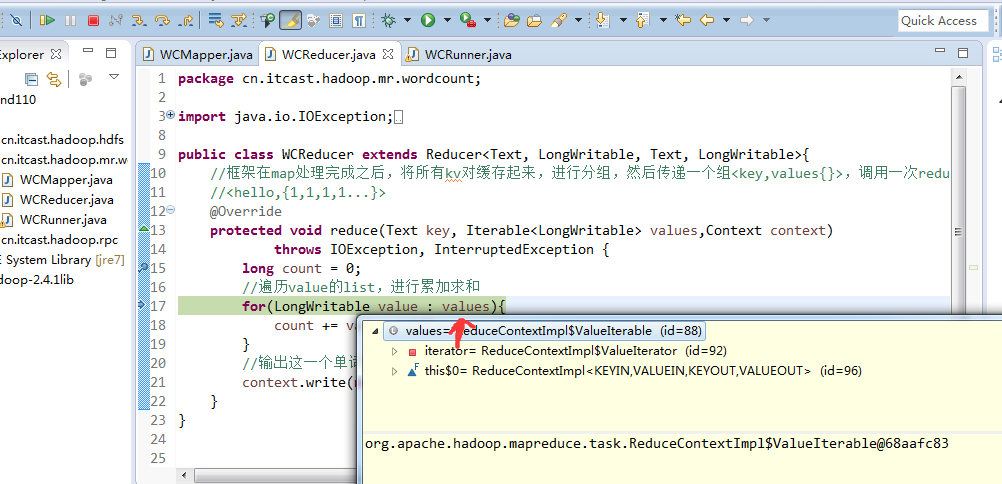Toggle Show Whitespace Characters icon

tap(359, 20)
